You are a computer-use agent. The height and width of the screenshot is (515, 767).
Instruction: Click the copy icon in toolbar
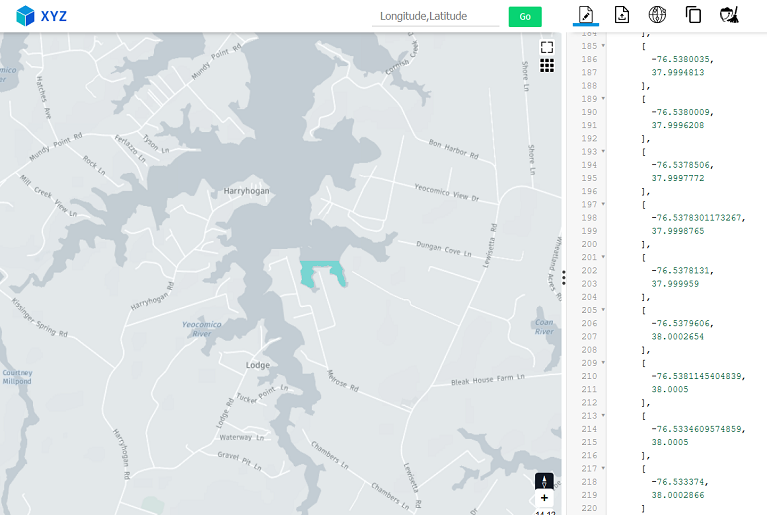pos(693,14)
